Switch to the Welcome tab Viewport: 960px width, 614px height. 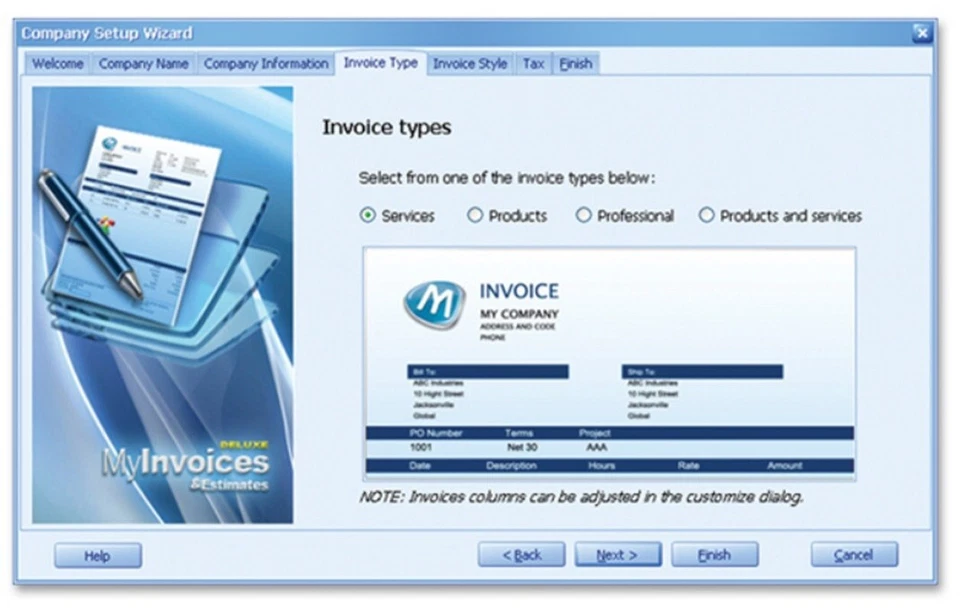[57, 63]
